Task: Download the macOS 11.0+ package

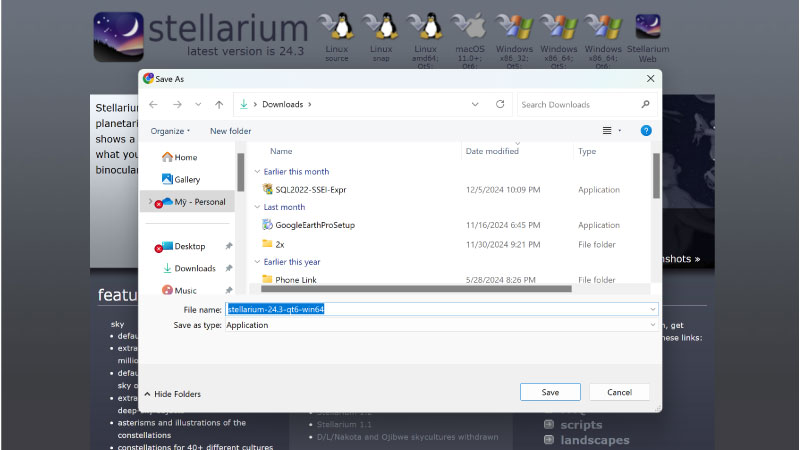Action: 470,40
